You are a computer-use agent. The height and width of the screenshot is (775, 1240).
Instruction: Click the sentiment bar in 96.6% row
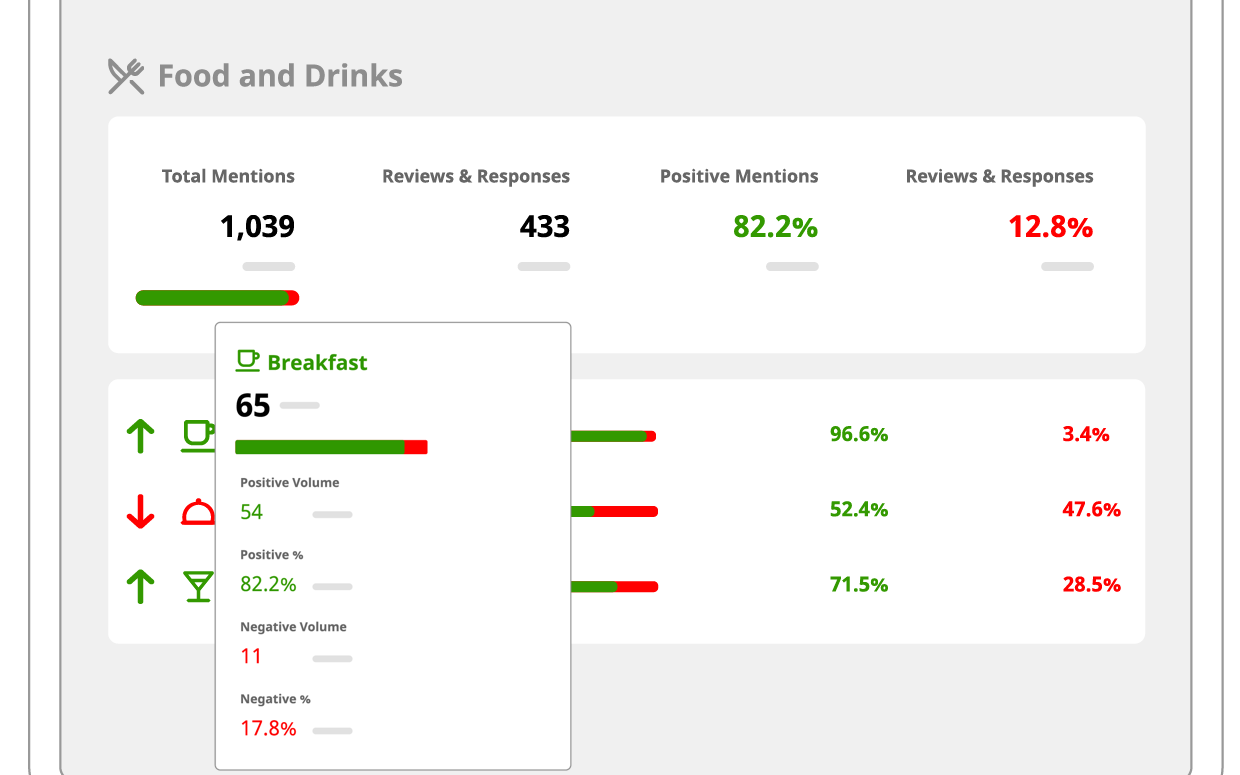pos(613,436)
